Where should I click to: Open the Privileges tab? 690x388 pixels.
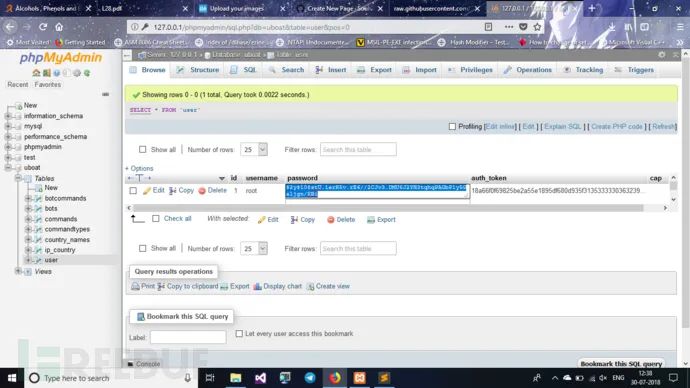(470, 70)
